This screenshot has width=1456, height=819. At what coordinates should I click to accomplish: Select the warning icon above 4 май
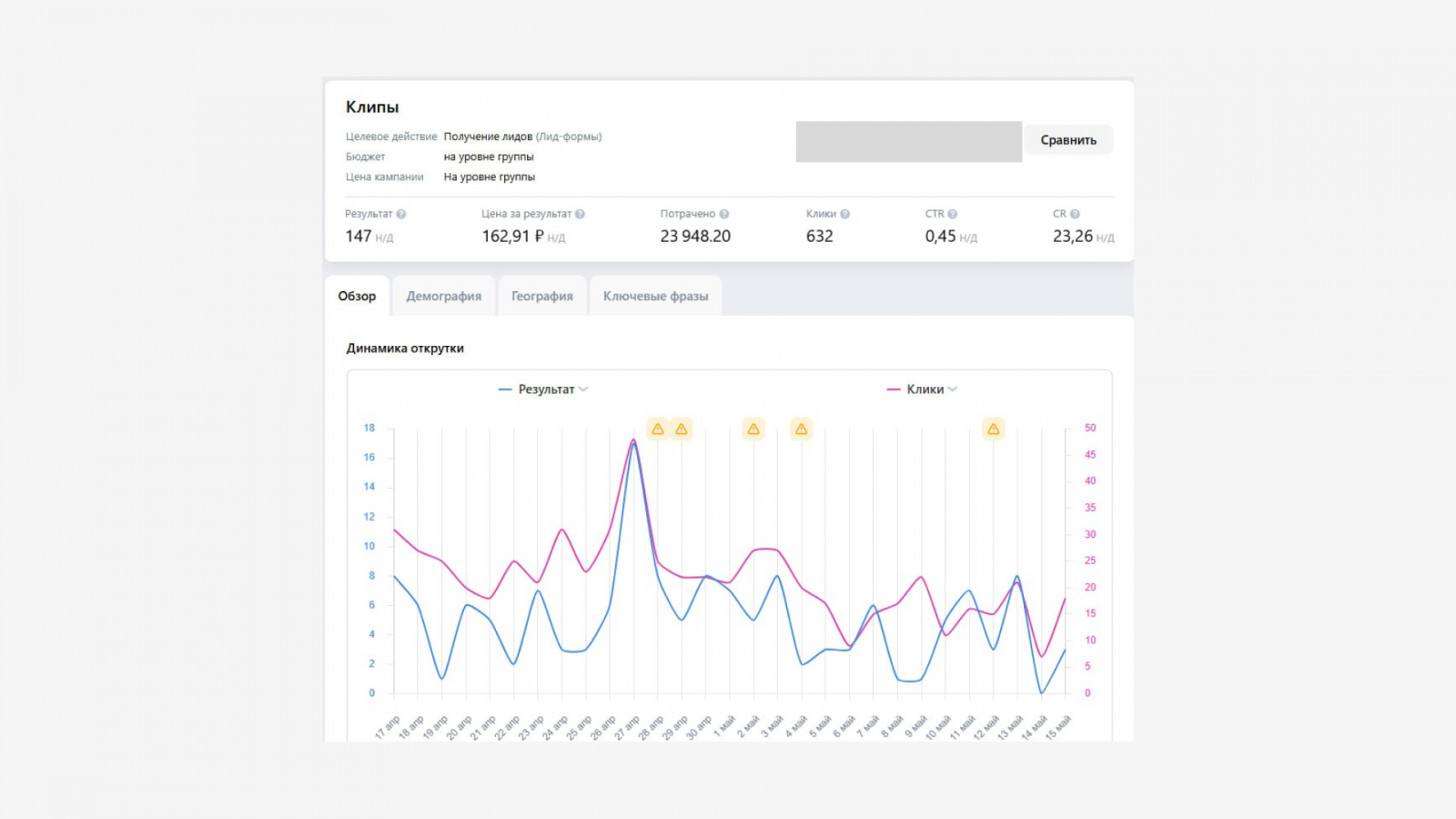[x=801, y=429]
